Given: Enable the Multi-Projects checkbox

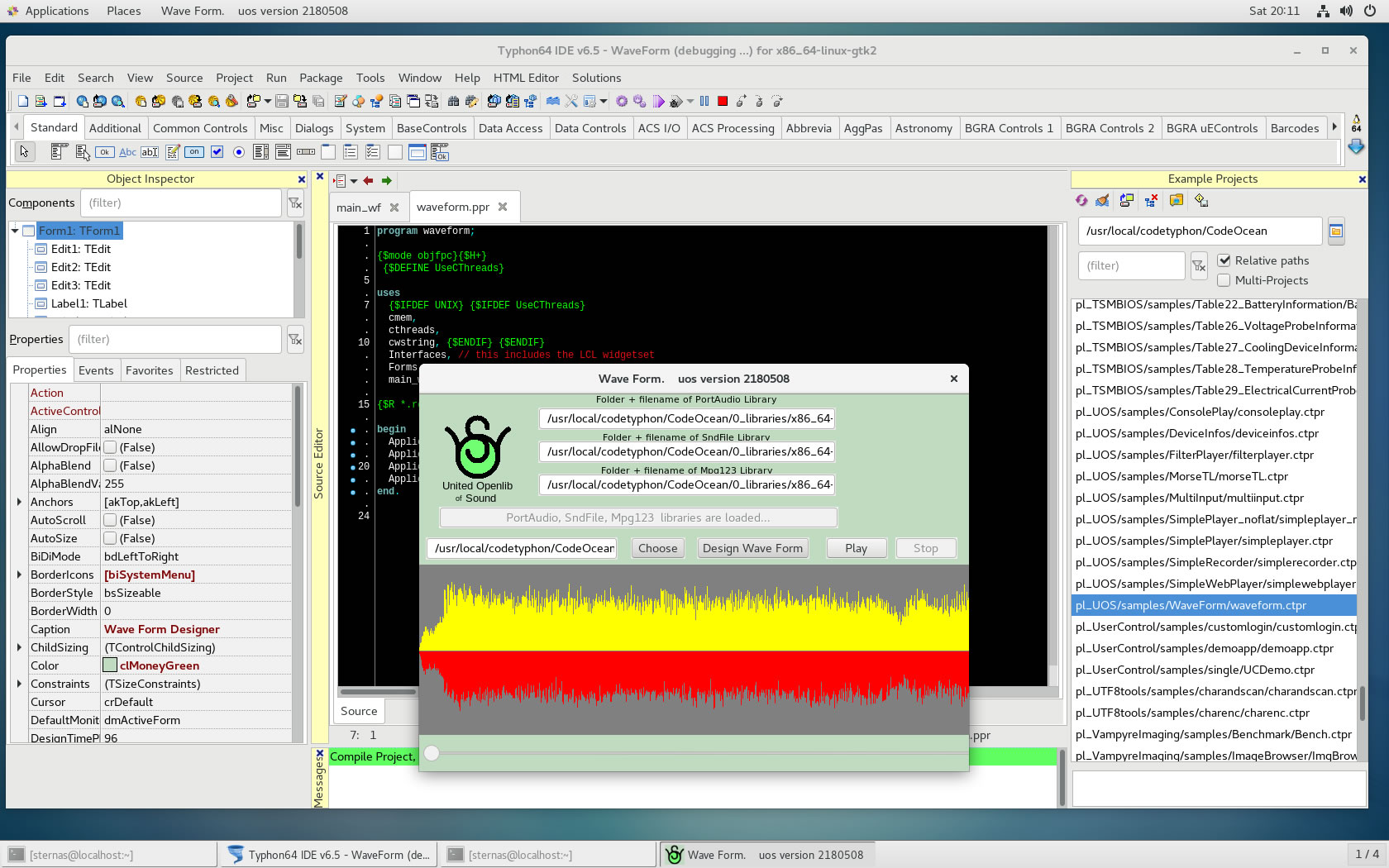Looking at the screenshot, I should coord(1224,280).
